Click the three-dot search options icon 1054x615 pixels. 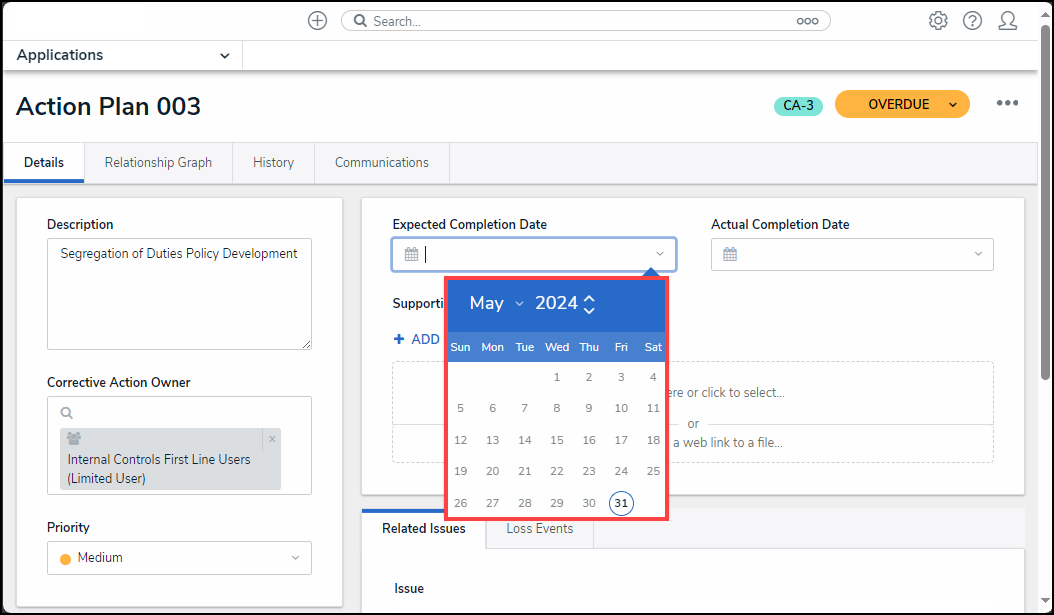[x=807, y=21]
